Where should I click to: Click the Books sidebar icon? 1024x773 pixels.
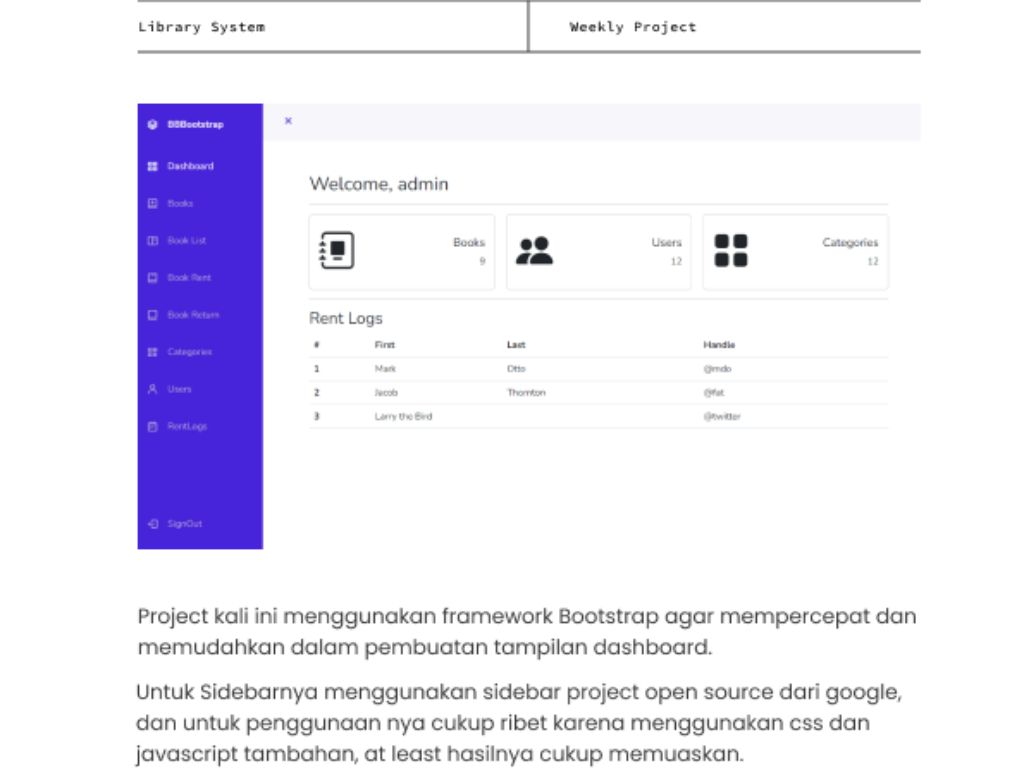[x=152, y=204]
